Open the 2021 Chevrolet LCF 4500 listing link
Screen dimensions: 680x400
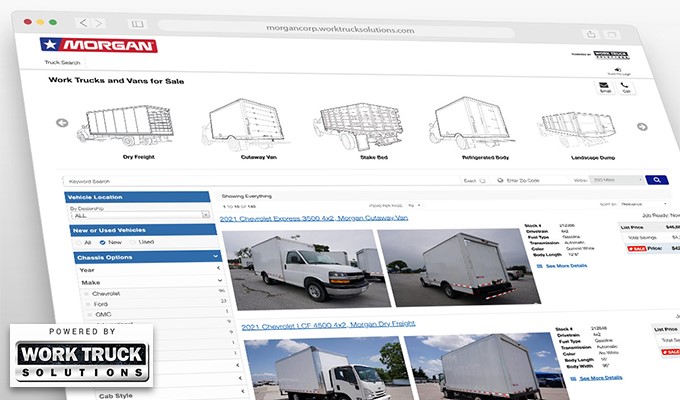(x=328, y=325)
